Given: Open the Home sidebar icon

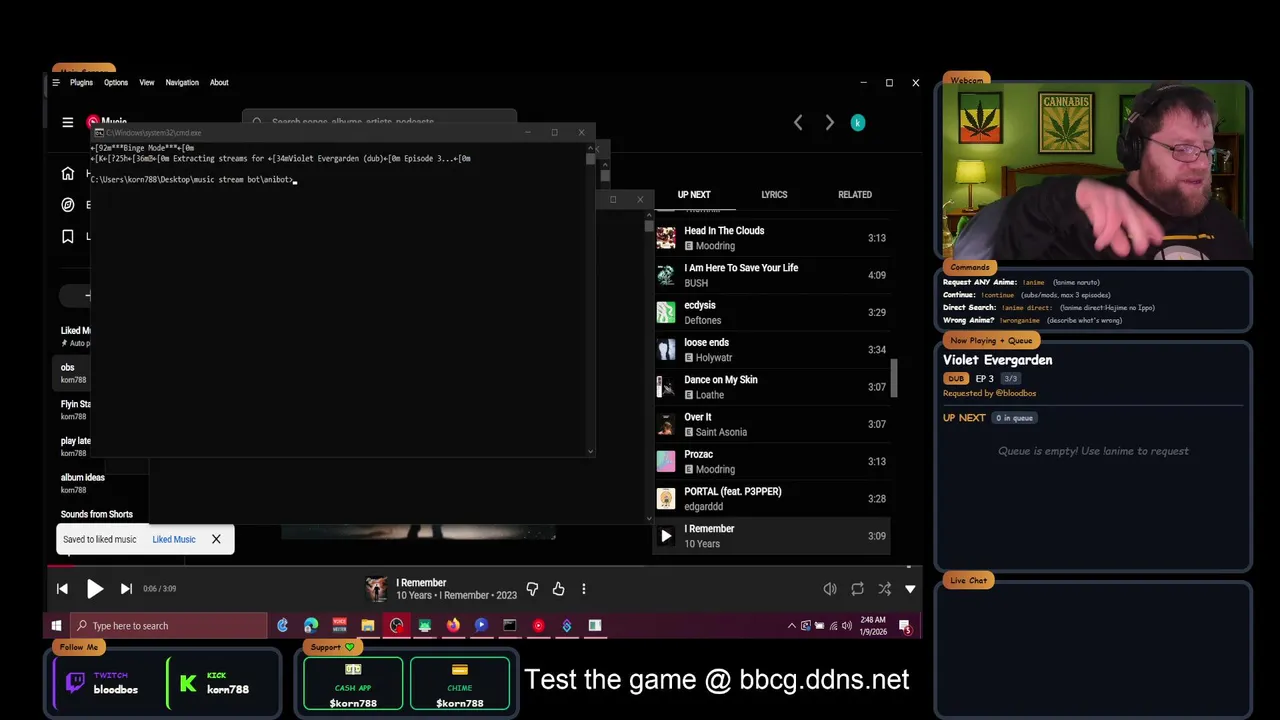Looking at the screenshot, I should 68,173.
